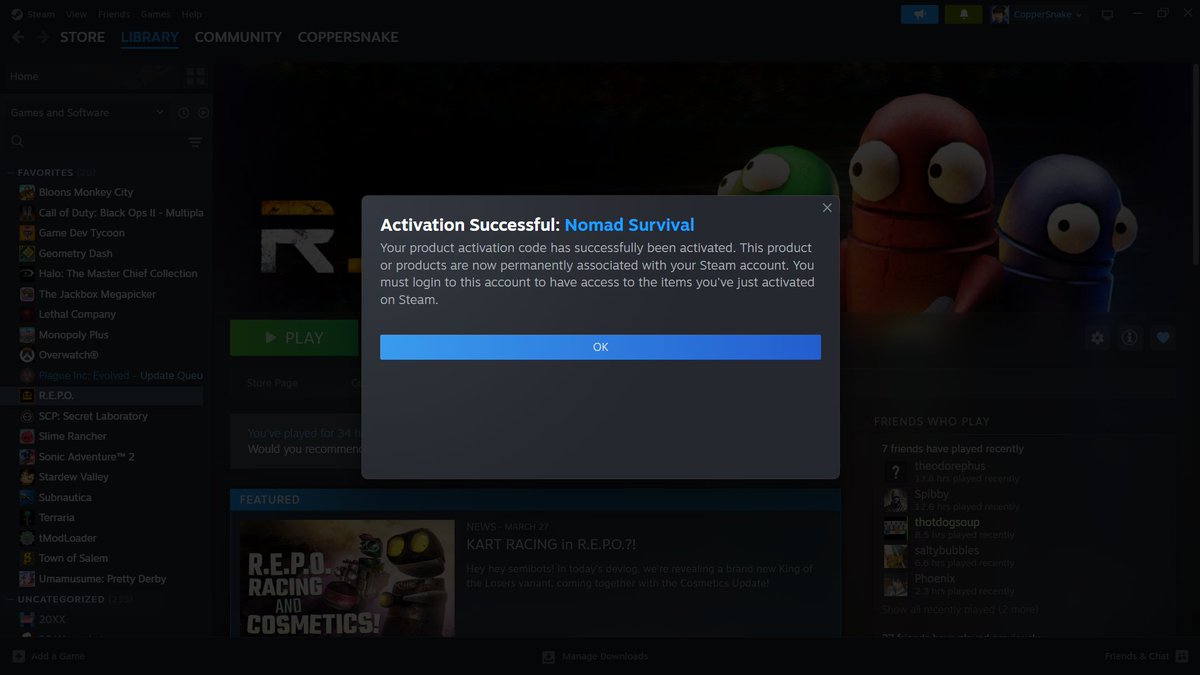Select Halo: The Master Chief Collection

[118, 273]
